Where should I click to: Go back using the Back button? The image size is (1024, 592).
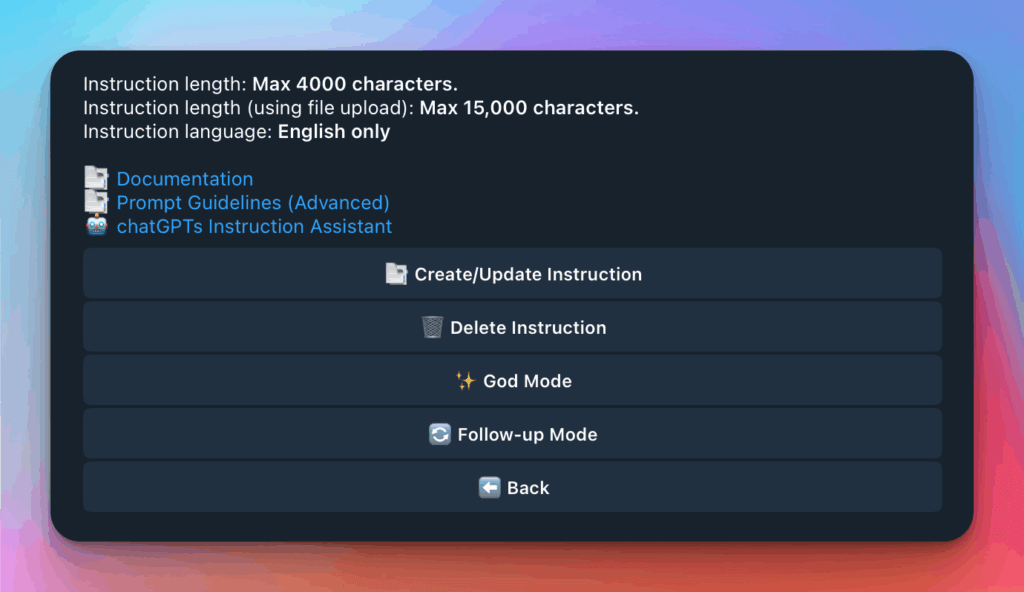[512, 488]
